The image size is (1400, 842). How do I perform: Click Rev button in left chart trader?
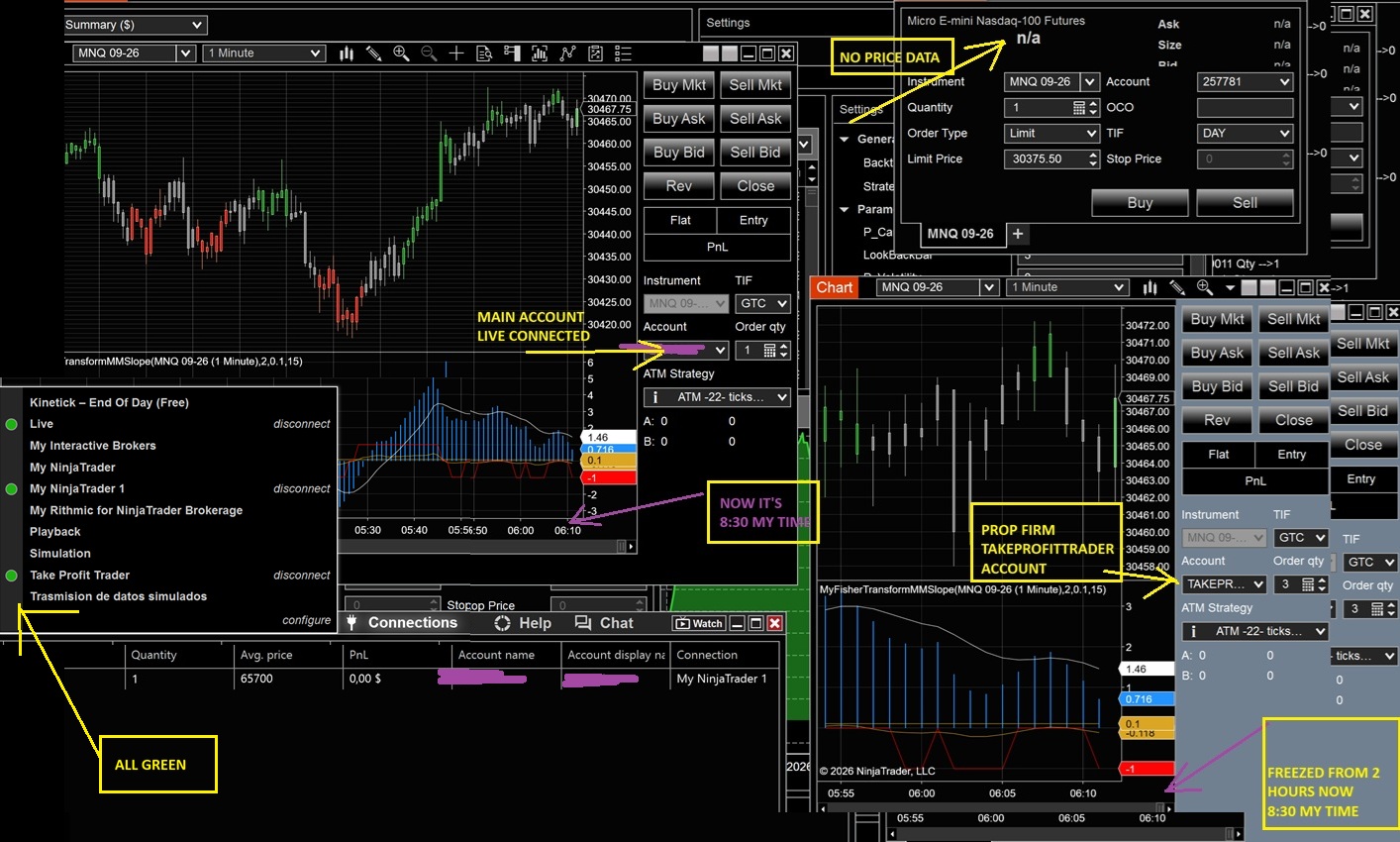pyautogui.click(x=679, y=186)
